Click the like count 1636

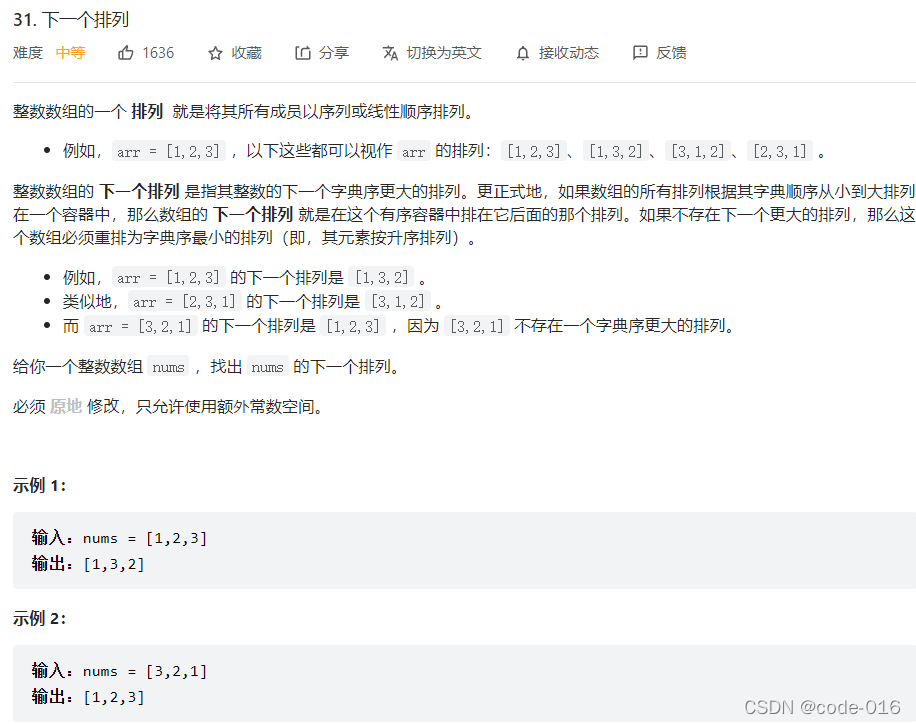coord(158,53)
